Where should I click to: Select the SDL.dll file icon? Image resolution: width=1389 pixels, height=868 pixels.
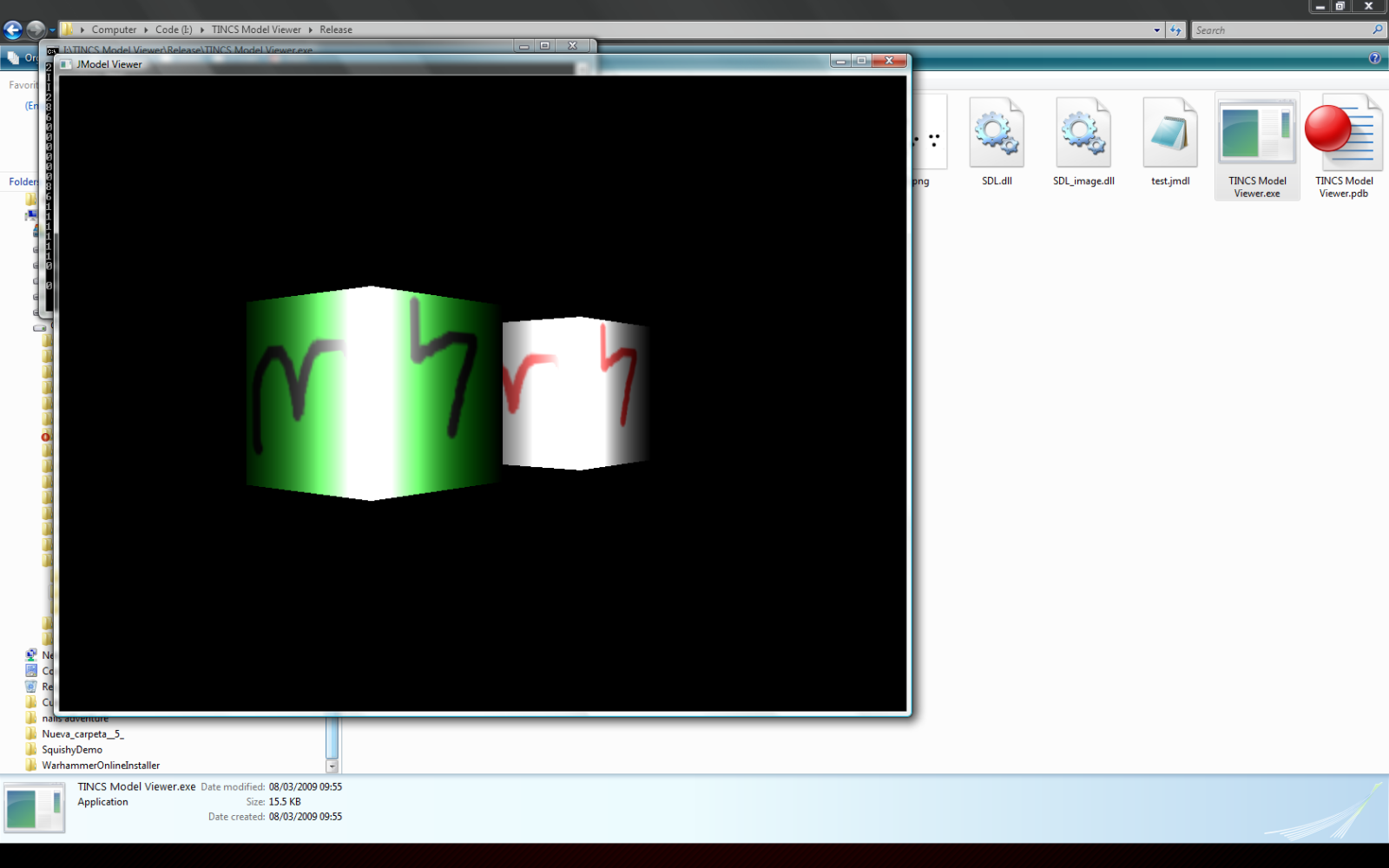click(x=997, y=135)
